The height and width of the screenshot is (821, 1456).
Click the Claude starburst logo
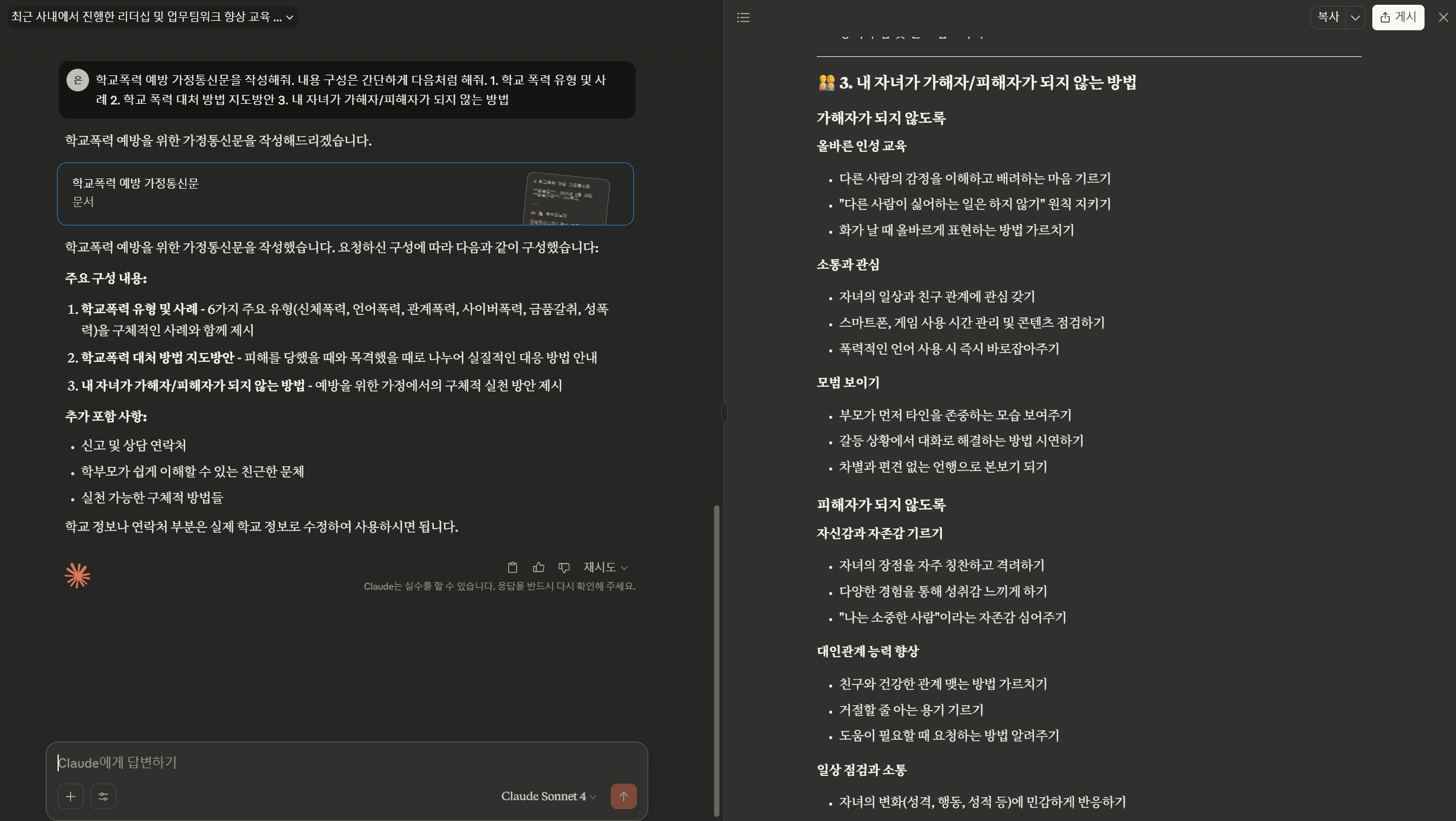coord(77,575)
